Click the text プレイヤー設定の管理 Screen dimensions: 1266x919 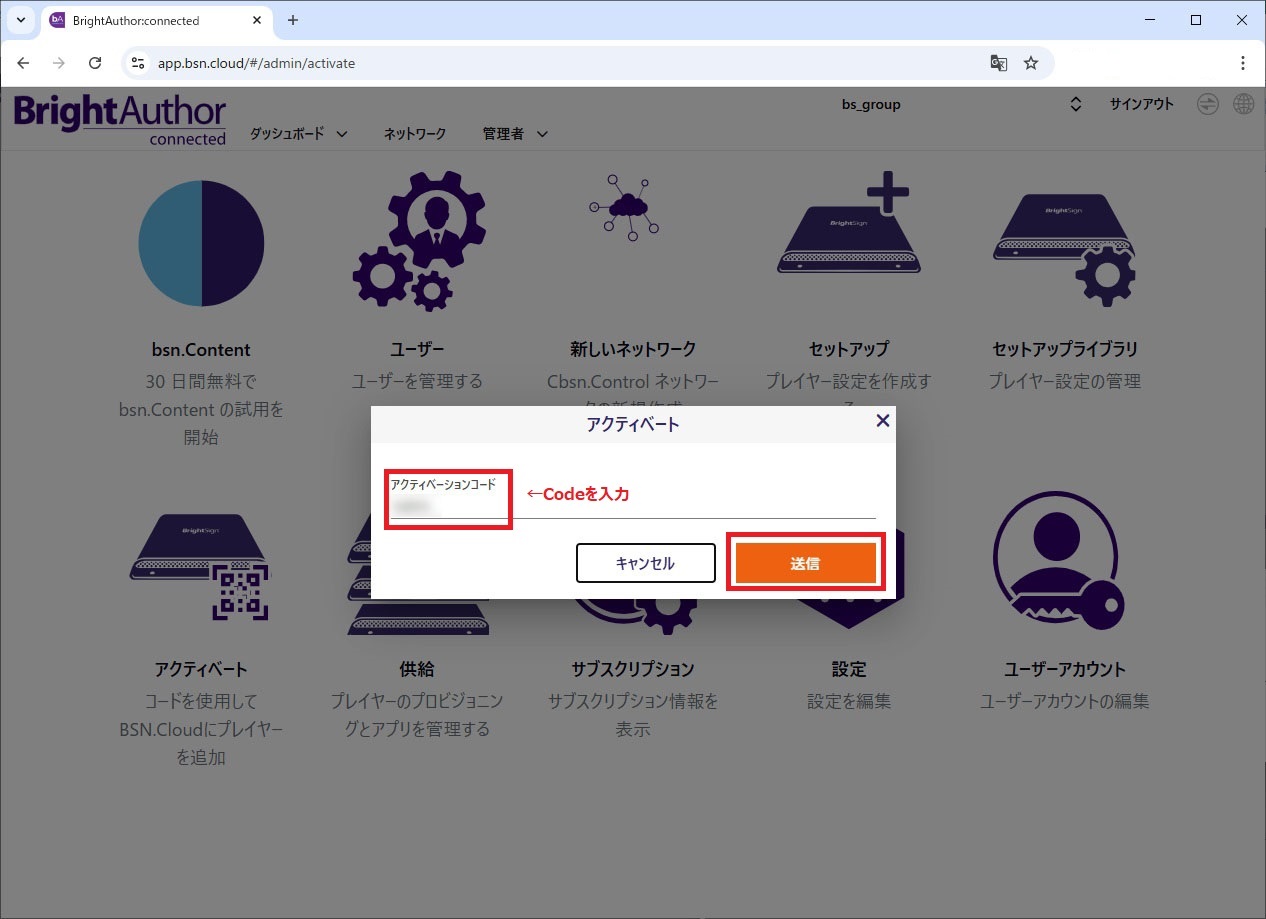click(x=1065, y=381)
